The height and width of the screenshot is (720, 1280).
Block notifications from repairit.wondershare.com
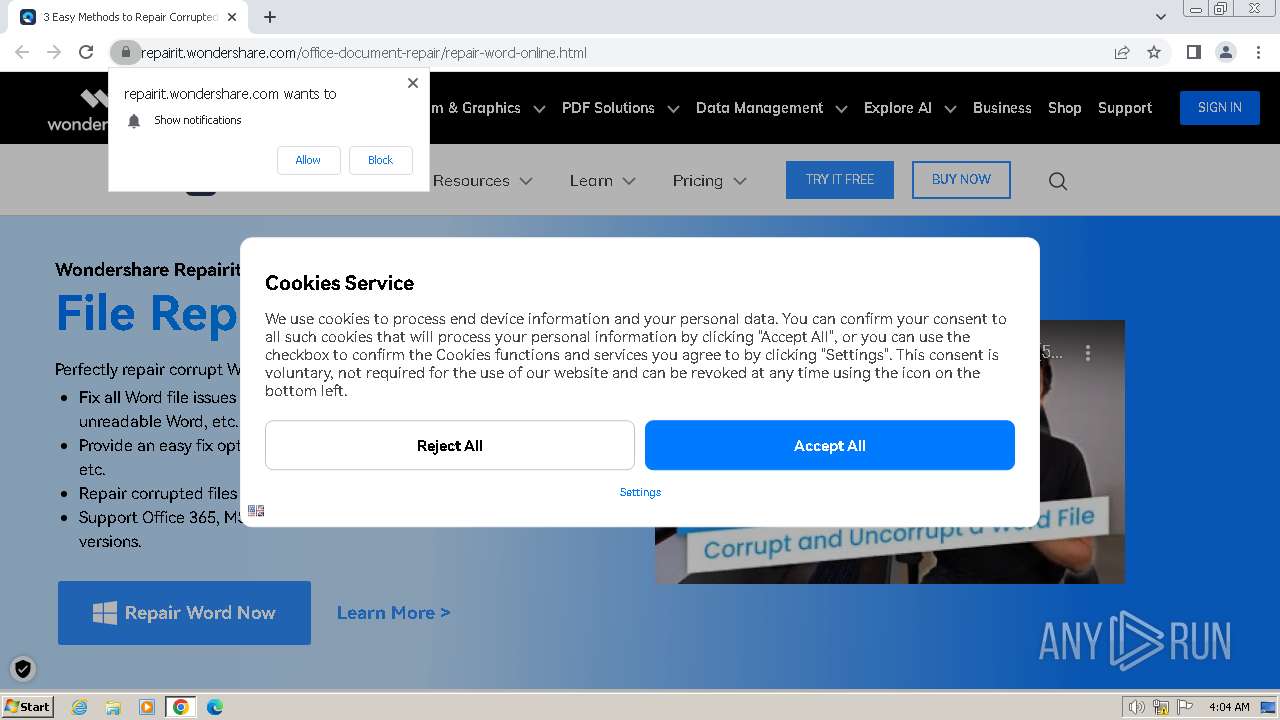coord(380,160)
